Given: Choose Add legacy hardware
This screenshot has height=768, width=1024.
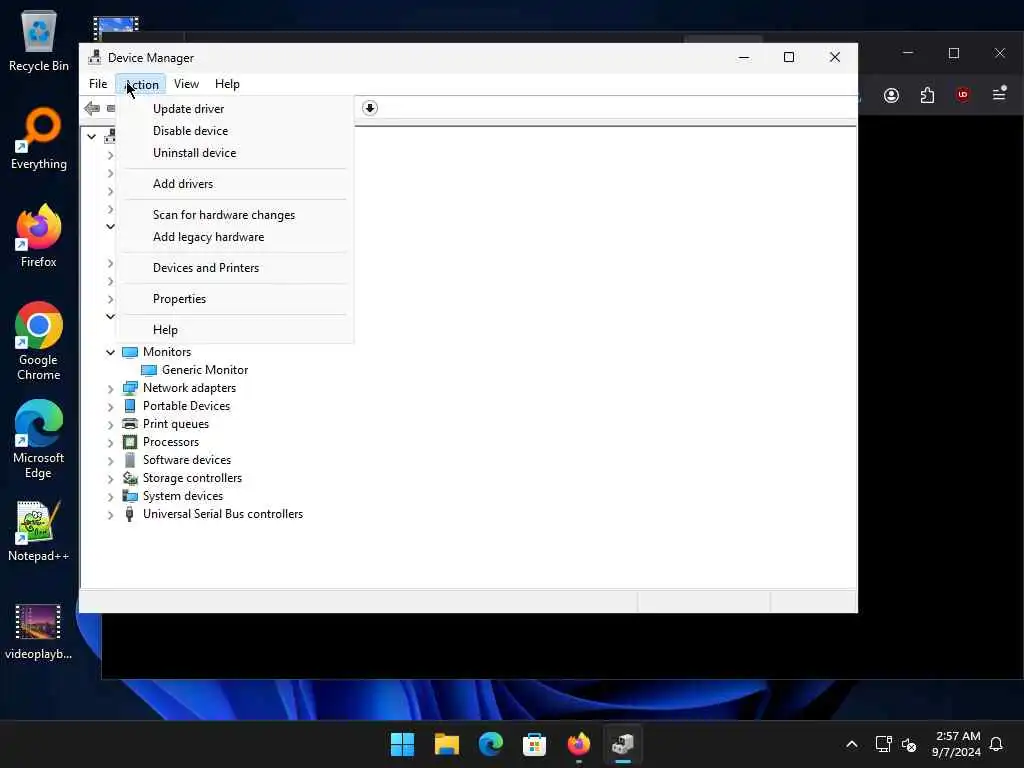Looking at the screenshot, I should [208, 237].
